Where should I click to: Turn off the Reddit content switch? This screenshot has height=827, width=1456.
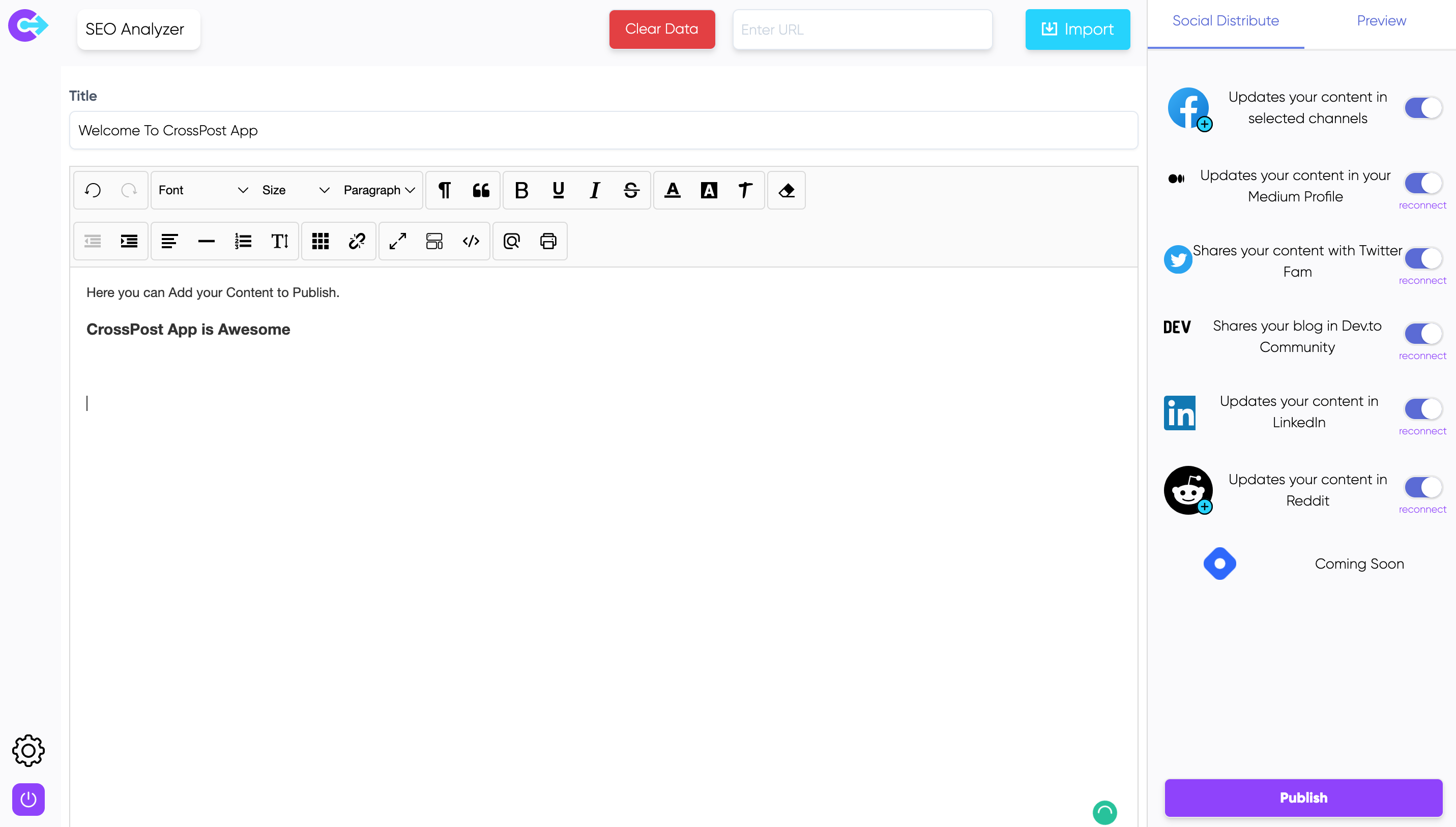click(1422, 487)
